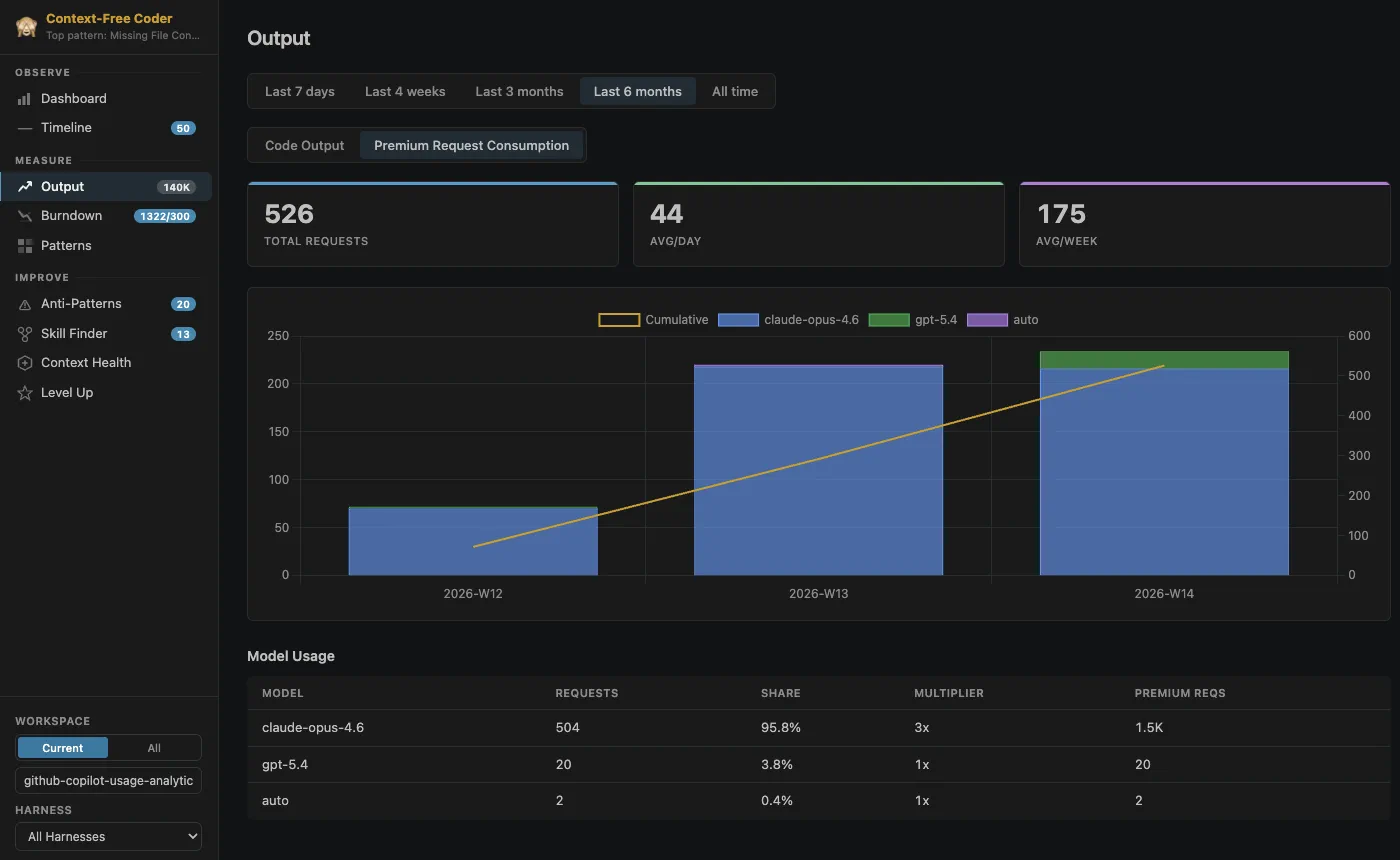The width and height of the screenshot is (1400, 860).
Task: Select the Last 4 weeks range
Action: pos(405,91)
